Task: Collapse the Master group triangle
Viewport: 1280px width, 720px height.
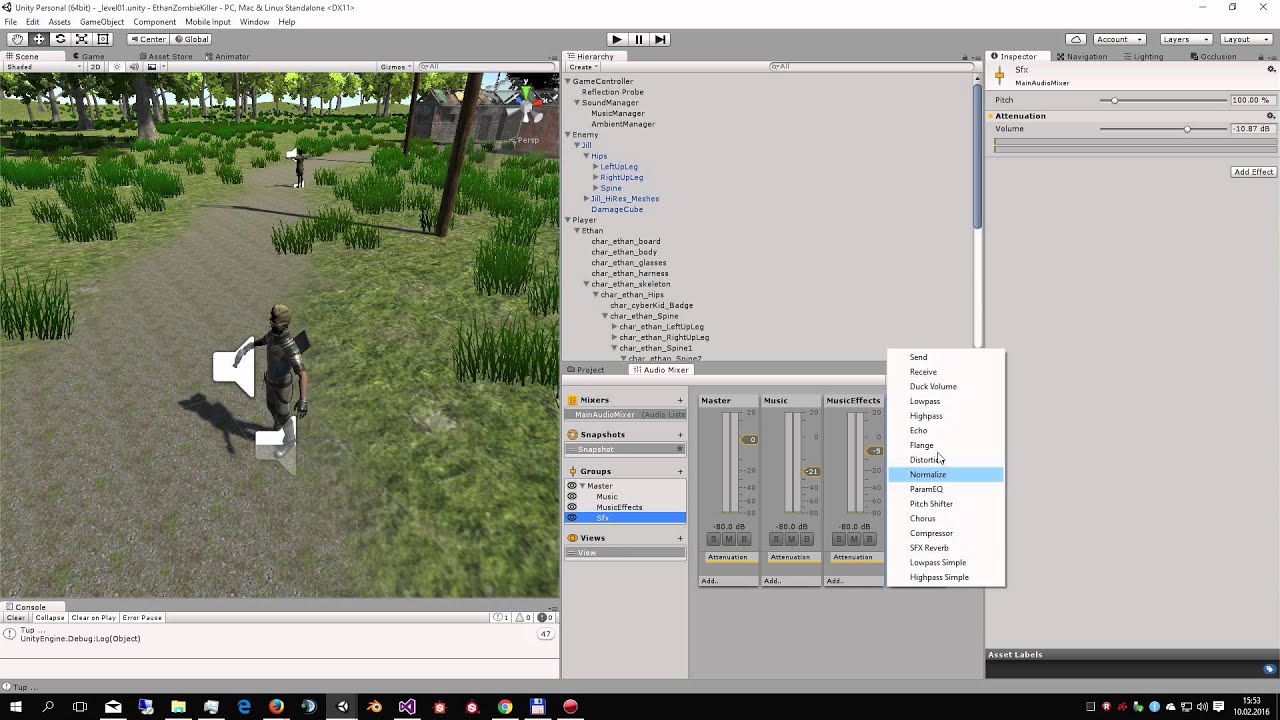Action: (582, 486)
